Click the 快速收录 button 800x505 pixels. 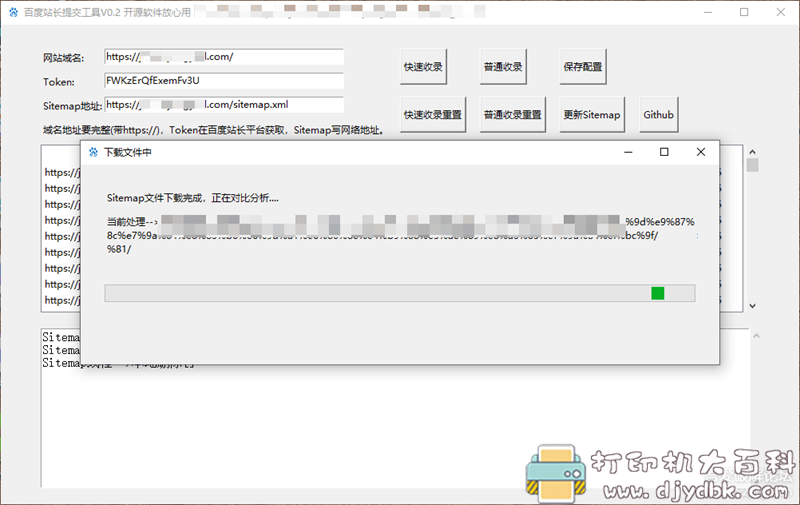(x=423, y=66)
